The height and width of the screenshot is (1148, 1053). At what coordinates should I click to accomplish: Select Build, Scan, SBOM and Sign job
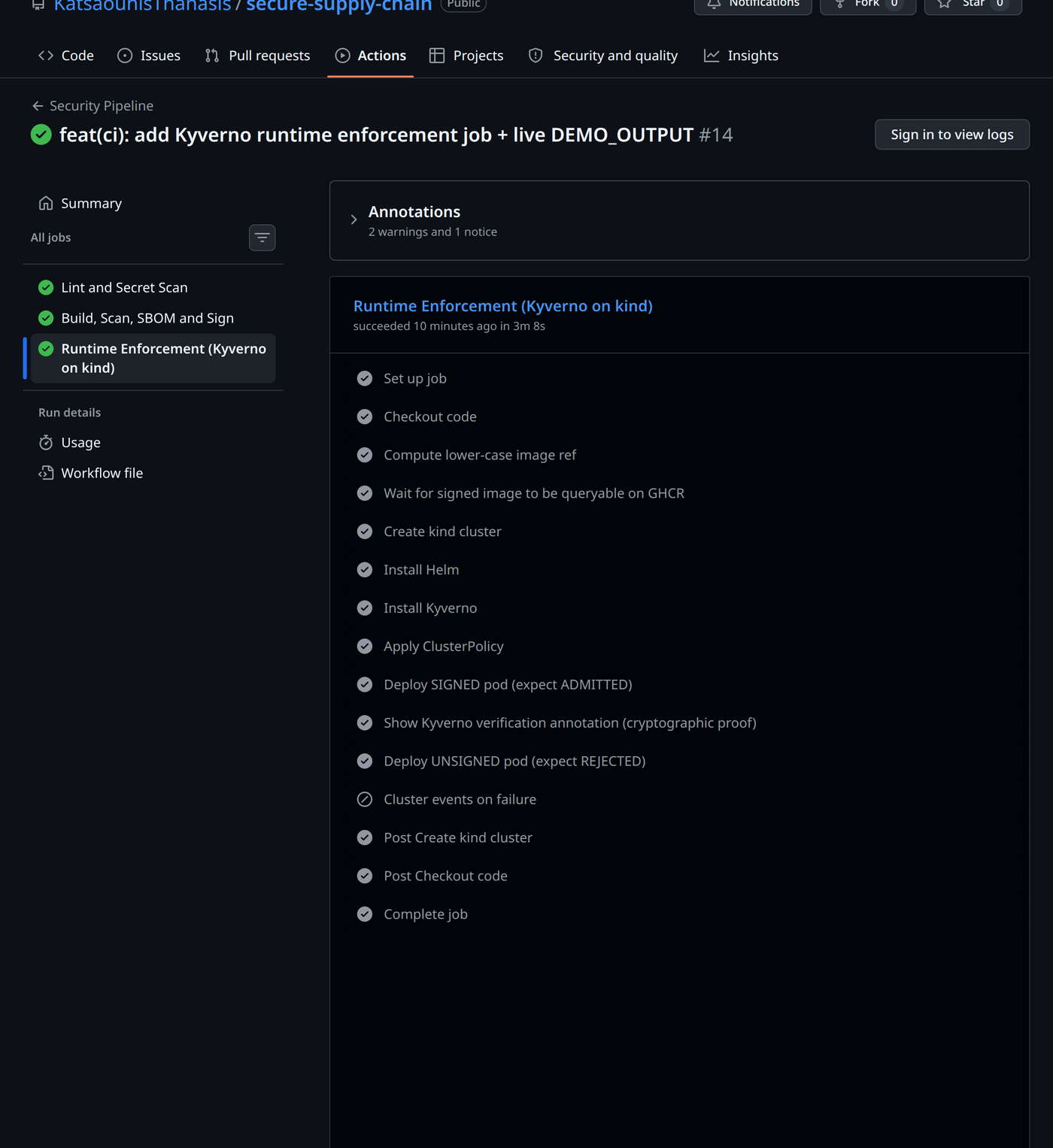[x=153, y=318]
